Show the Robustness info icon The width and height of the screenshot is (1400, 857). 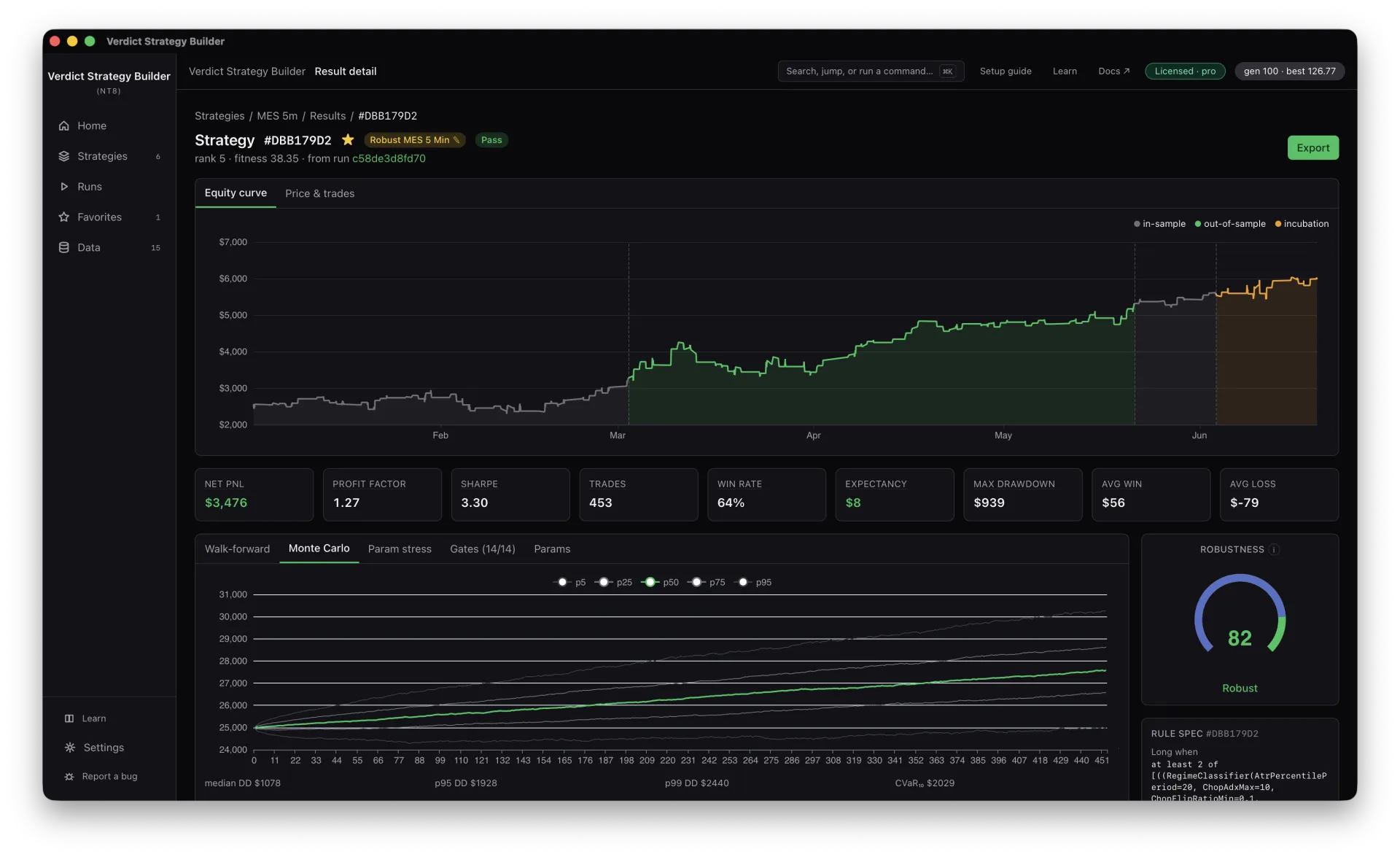point(1274,549)
